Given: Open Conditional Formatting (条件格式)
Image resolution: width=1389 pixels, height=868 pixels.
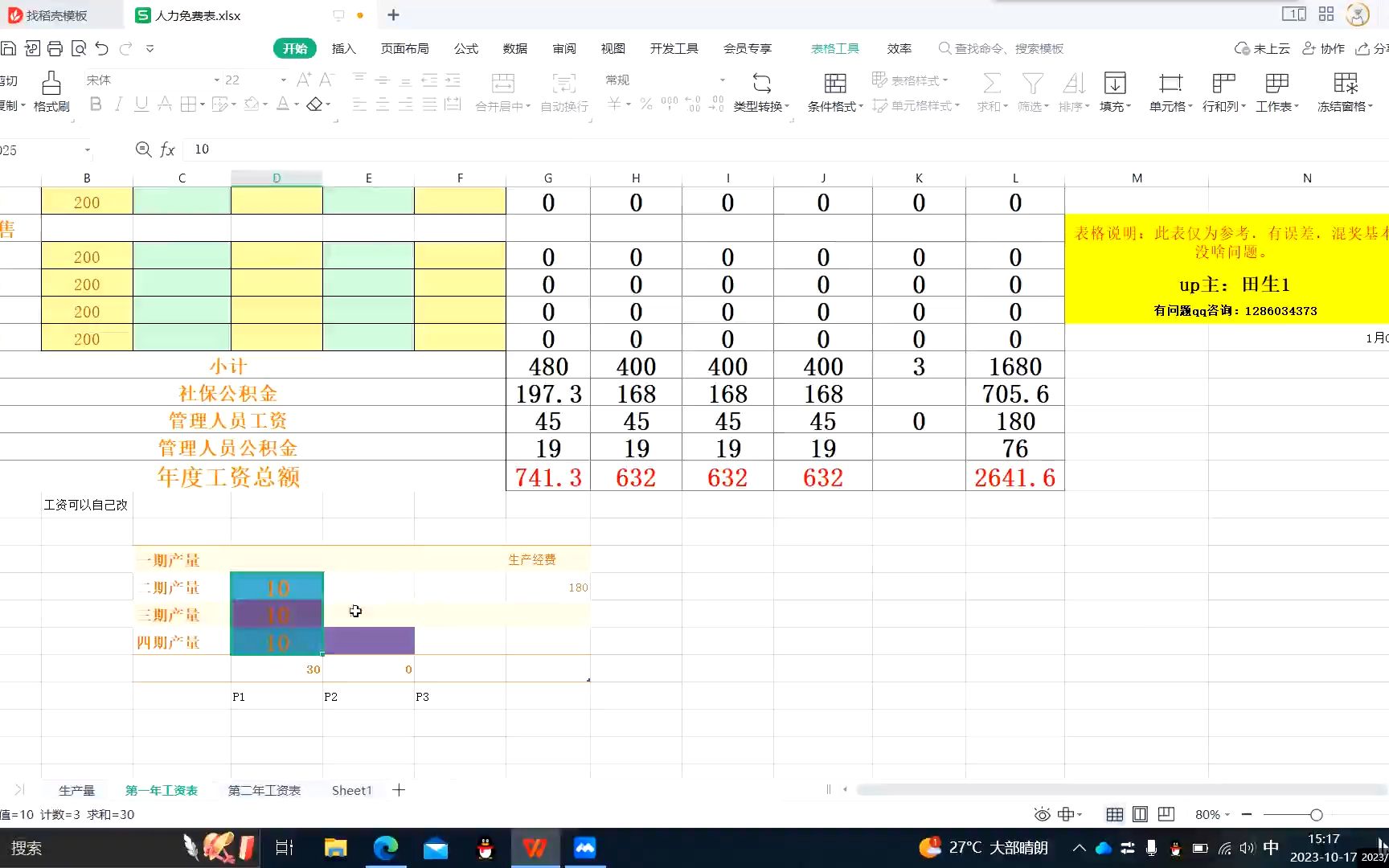Looking at the screenshot, I should click(835, 92).
